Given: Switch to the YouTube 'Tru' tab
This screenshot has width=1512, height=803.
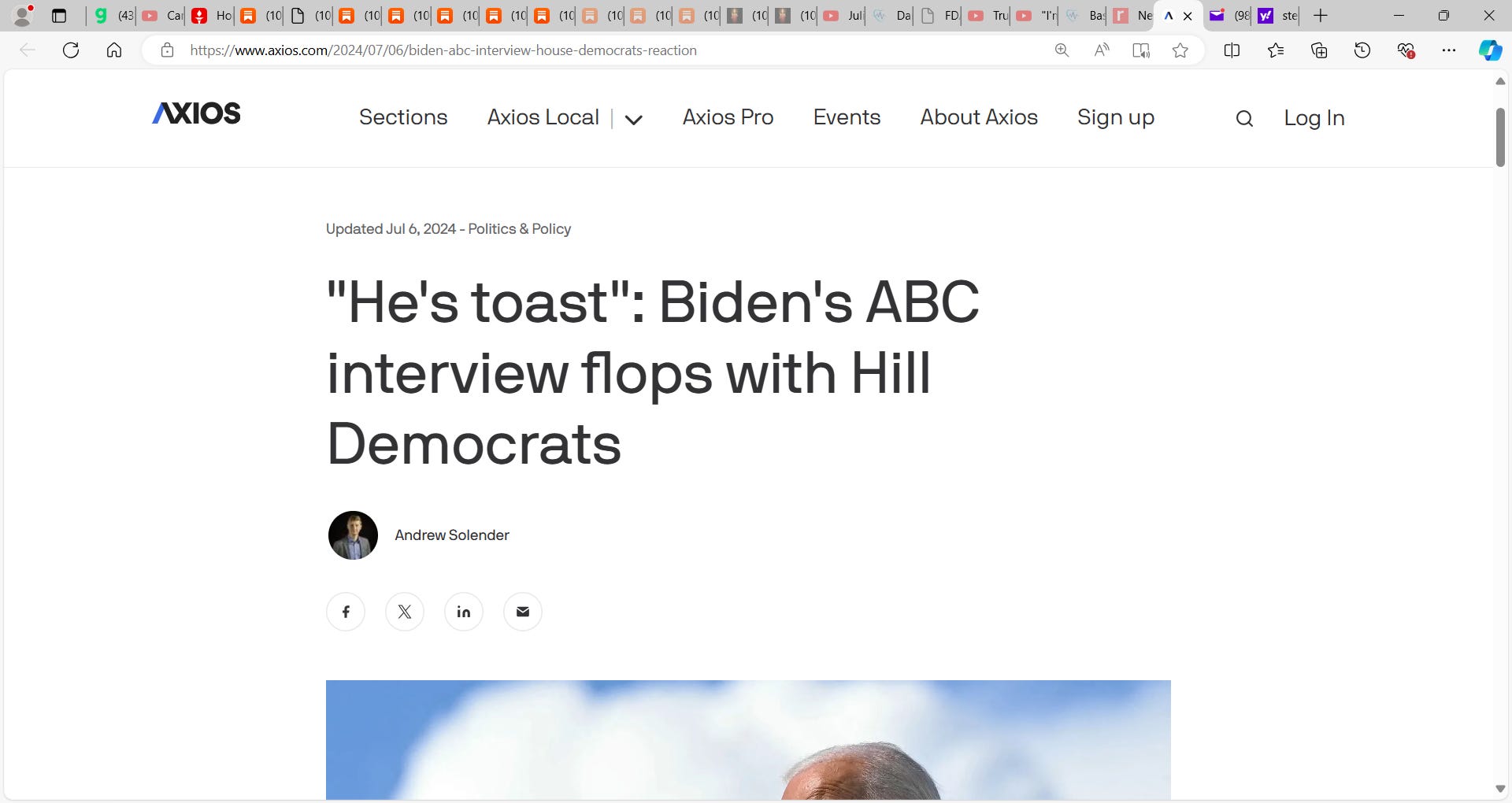Looking at the screenshot, I should coord(988,16).
